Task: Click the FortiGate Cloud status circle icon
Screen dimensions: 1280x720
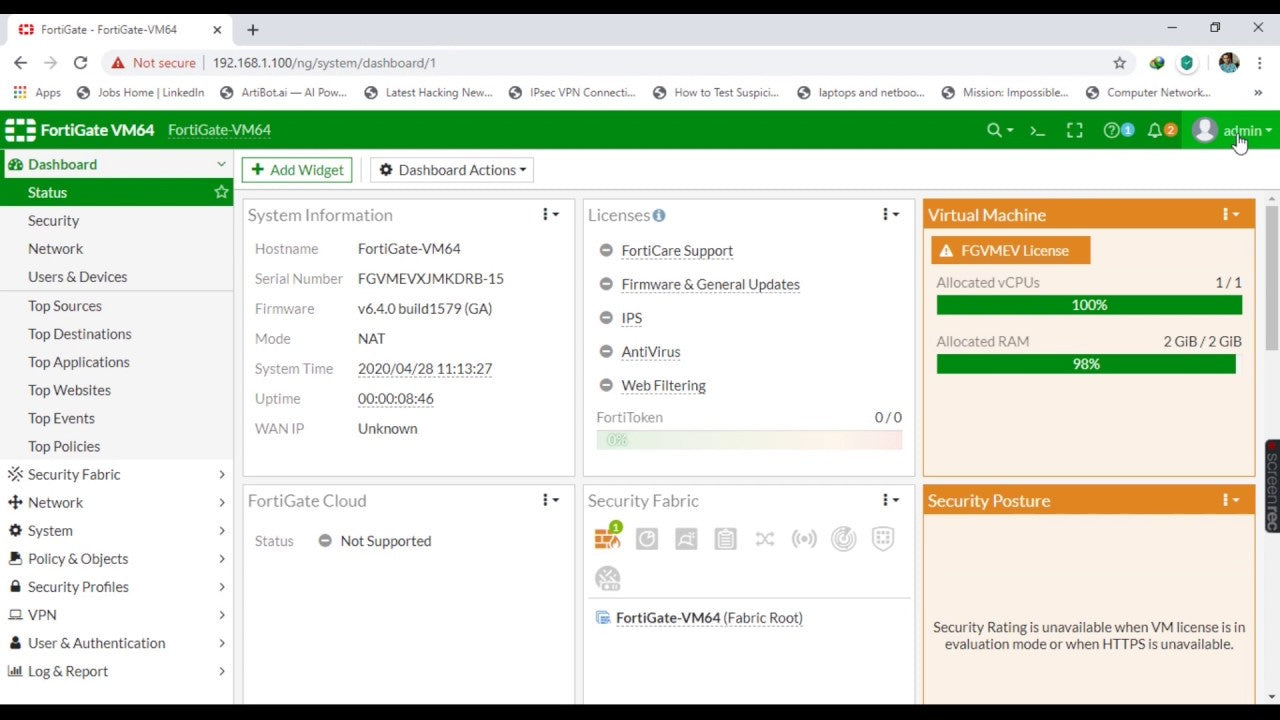Action: pyautogui.click(x=325, y=541)
